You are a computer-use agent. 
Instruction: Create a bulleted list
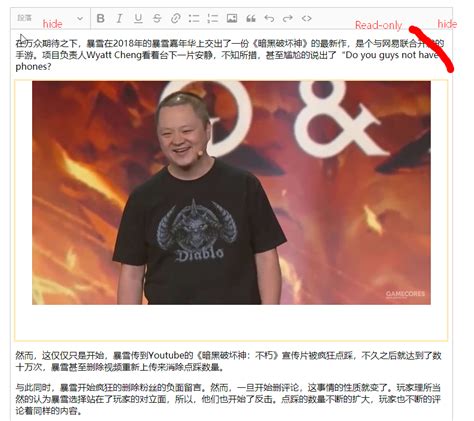point(194,18)
